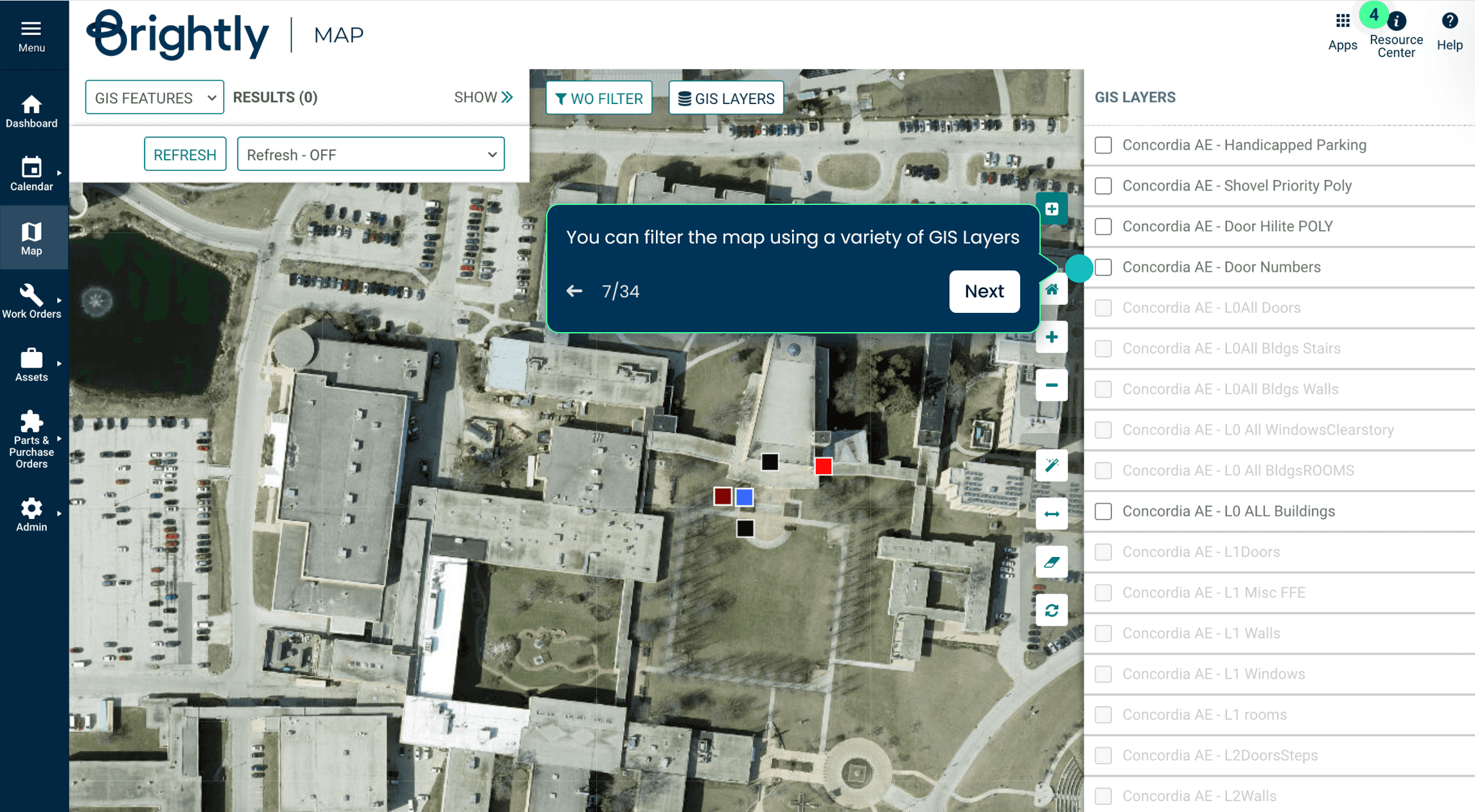
Task: Open the Apps grid icon
Action: tap(1342, 21)
